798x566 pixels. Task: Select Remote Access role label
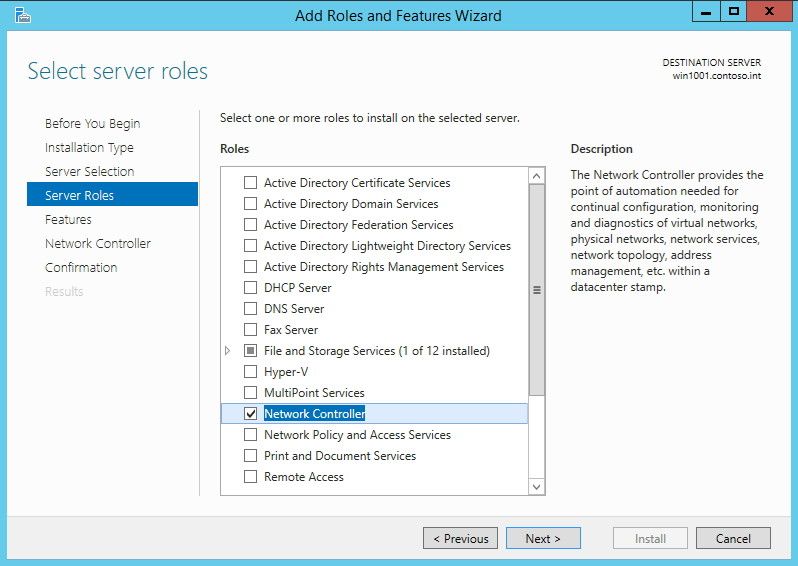coord(304,477)
